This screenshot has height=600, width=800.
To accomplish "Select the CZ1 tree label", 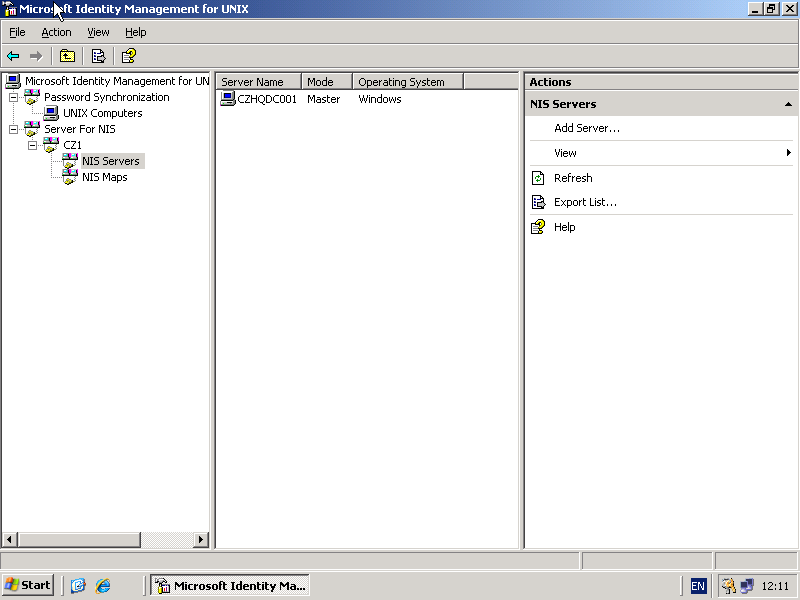I will (x=72, y=145).
